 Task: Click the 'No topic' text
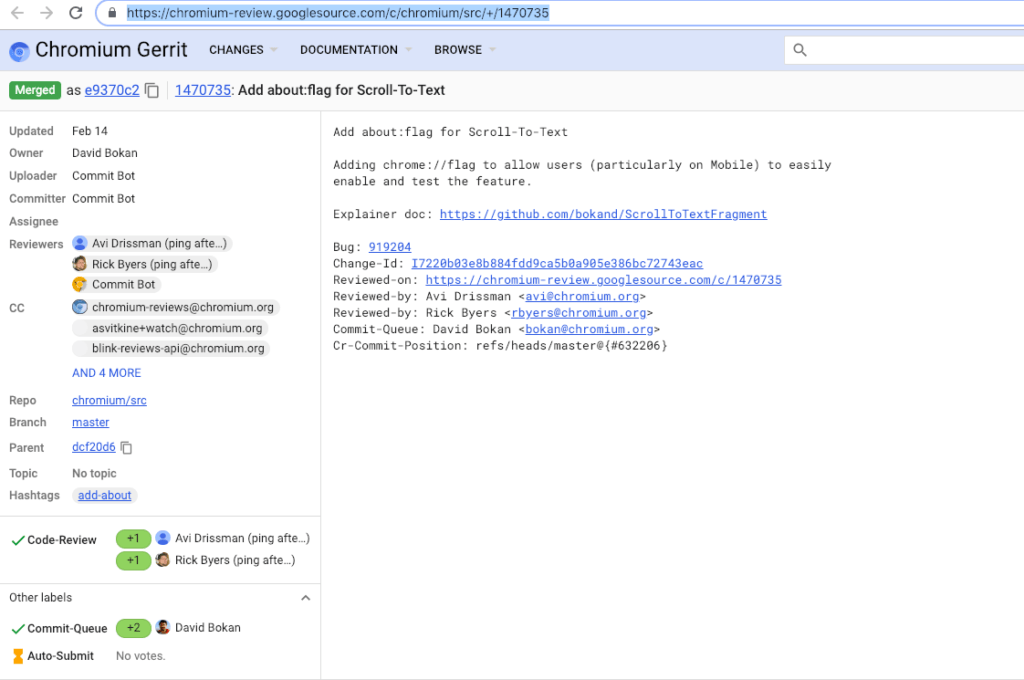point(94,473)
